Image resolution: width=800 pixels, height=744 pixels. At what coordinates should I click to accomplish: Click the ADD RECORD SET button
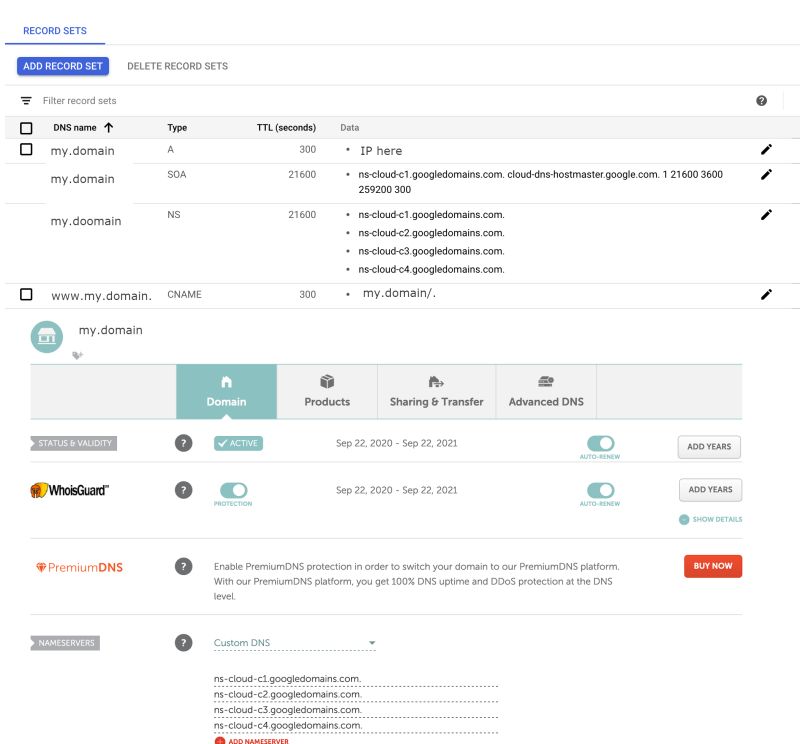tap(62, 65)
